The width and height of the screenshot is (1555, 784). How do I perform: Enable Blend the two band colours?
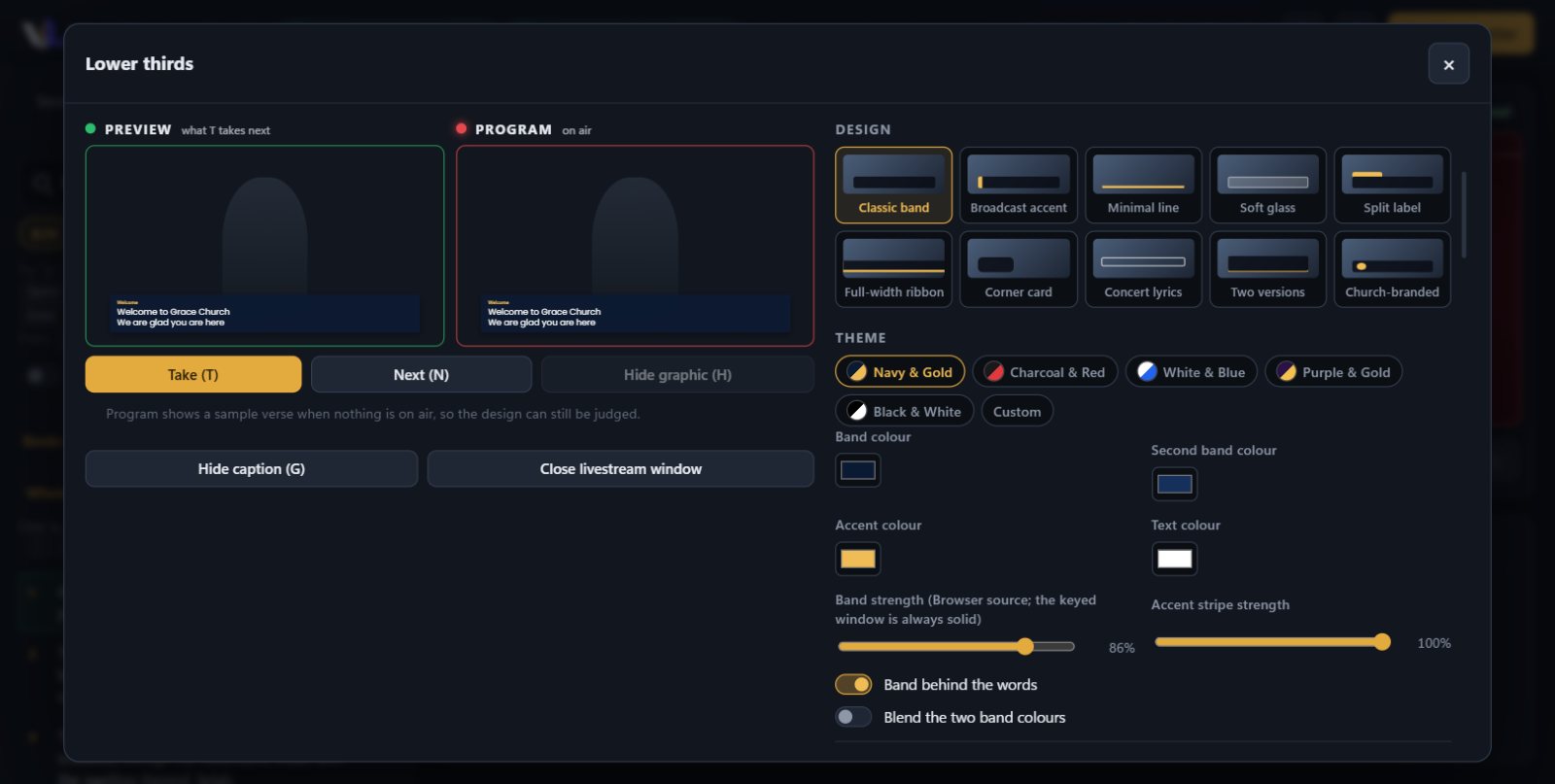[x=853, y=717]
